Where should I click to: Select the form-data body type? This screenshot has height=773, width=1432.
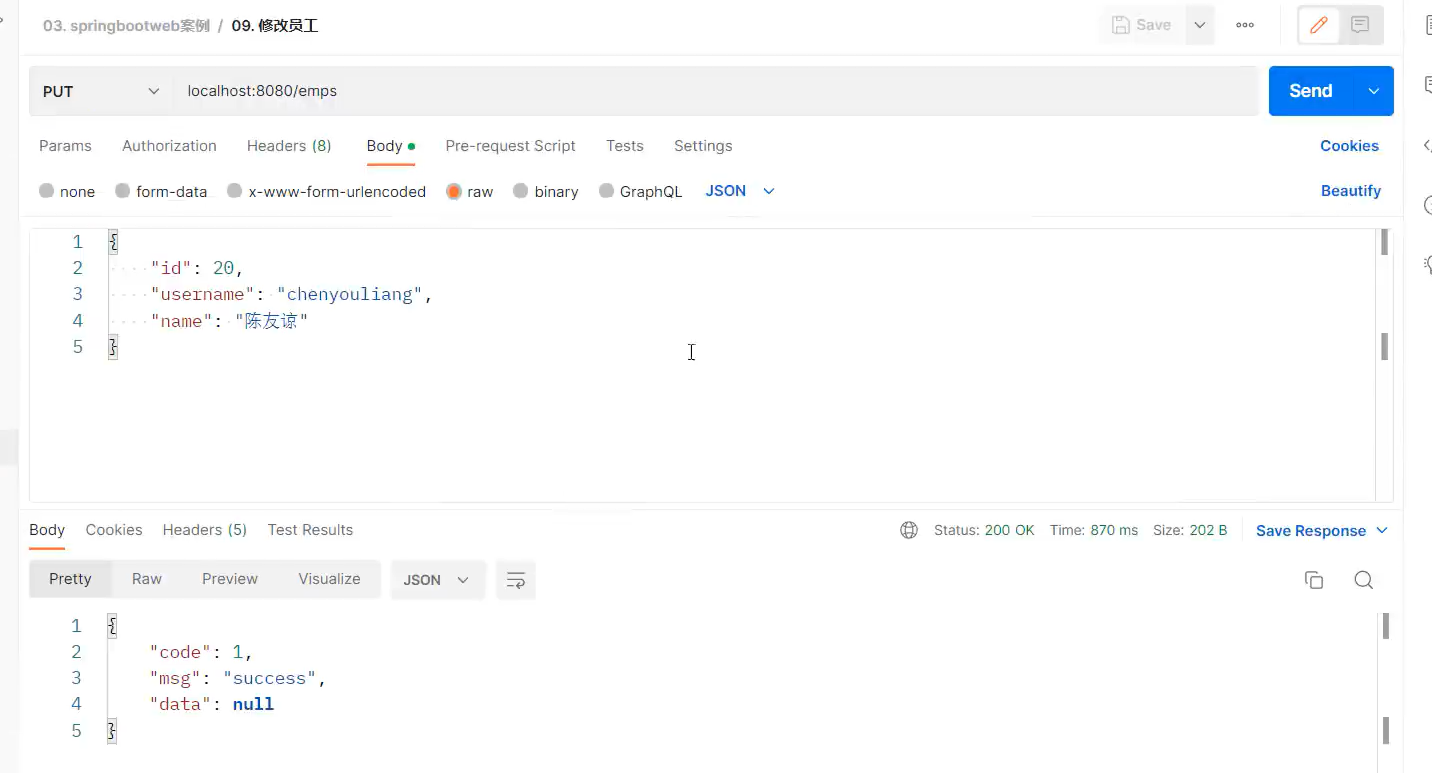click(161, 191)
